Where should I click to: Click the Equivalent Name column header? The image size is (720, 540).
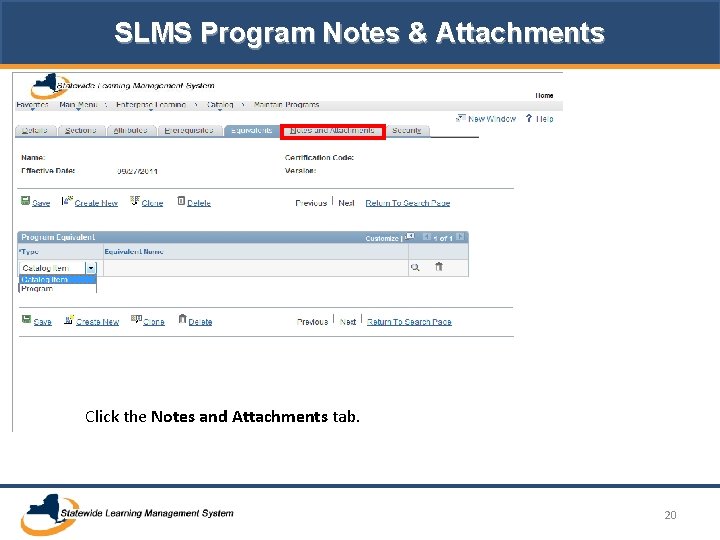coord(134,252)
